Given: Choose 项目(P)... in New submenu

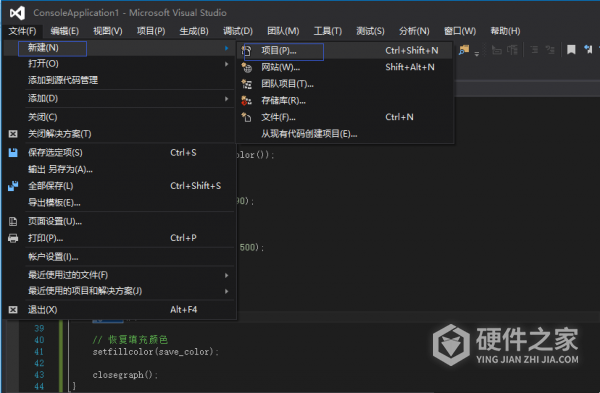Looking at the screenshot, I should click(x=344, y=51).
